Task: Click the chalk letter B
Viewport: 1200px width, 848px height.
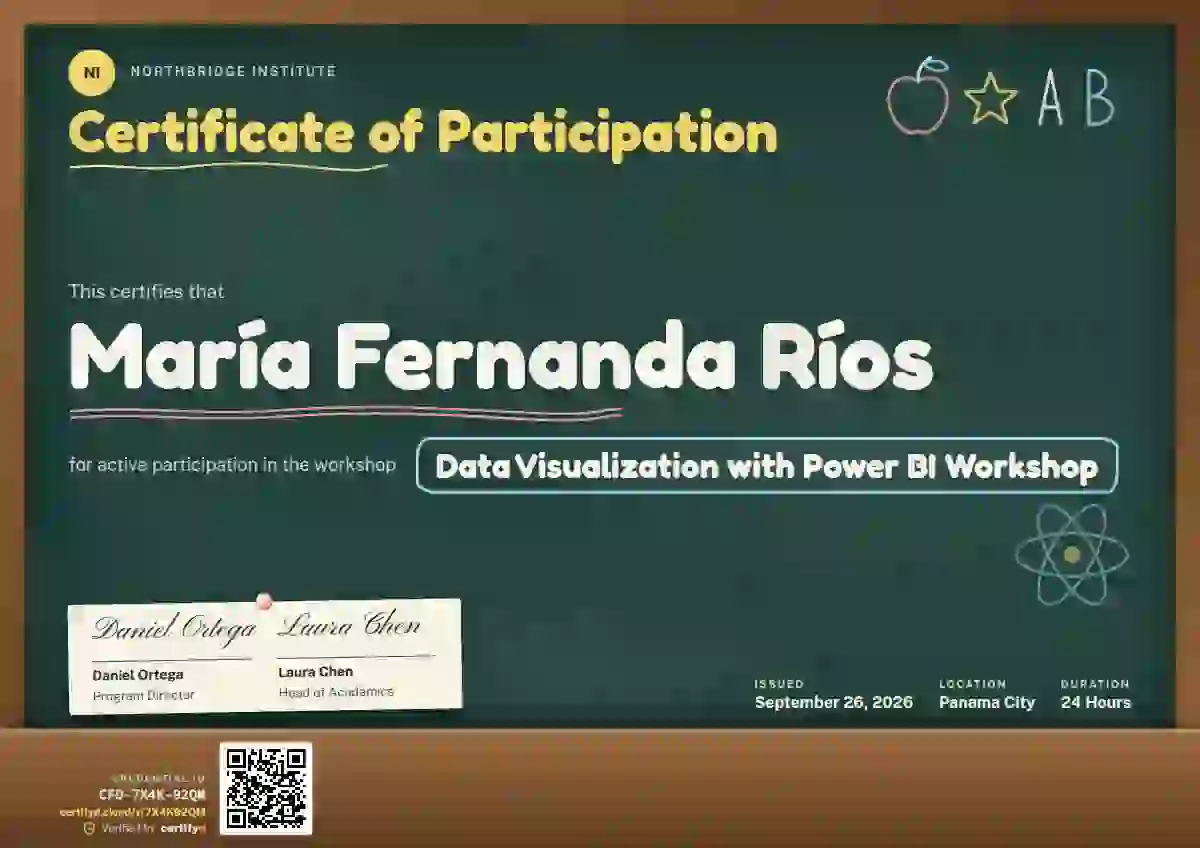Action: pyautogui.click(x=1099, y=100)
